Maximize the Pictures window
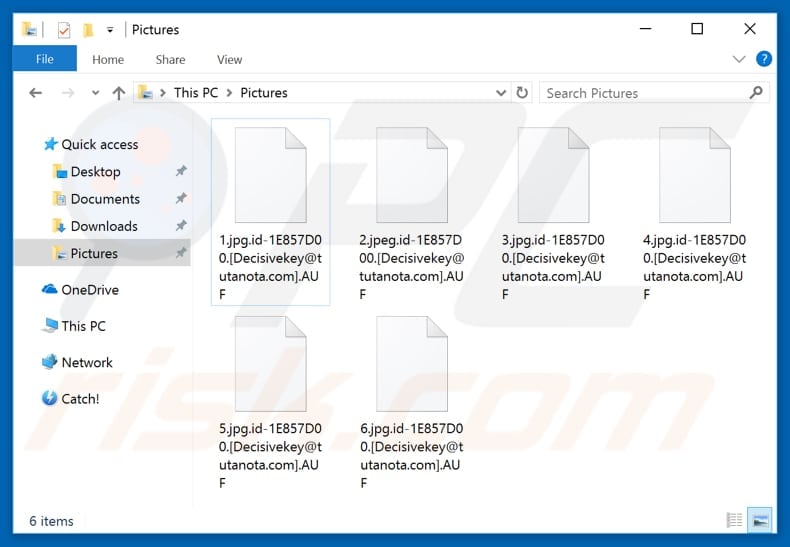 [x=697, y=29]
